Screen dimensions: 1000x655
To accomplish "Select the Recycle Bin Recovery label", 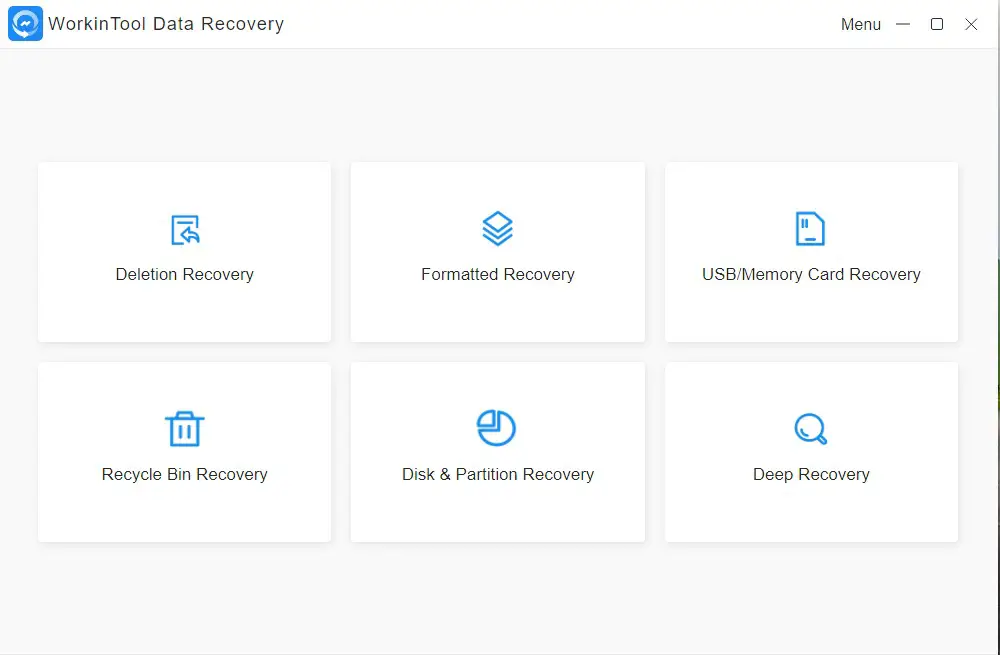I will tap(184, 475).
